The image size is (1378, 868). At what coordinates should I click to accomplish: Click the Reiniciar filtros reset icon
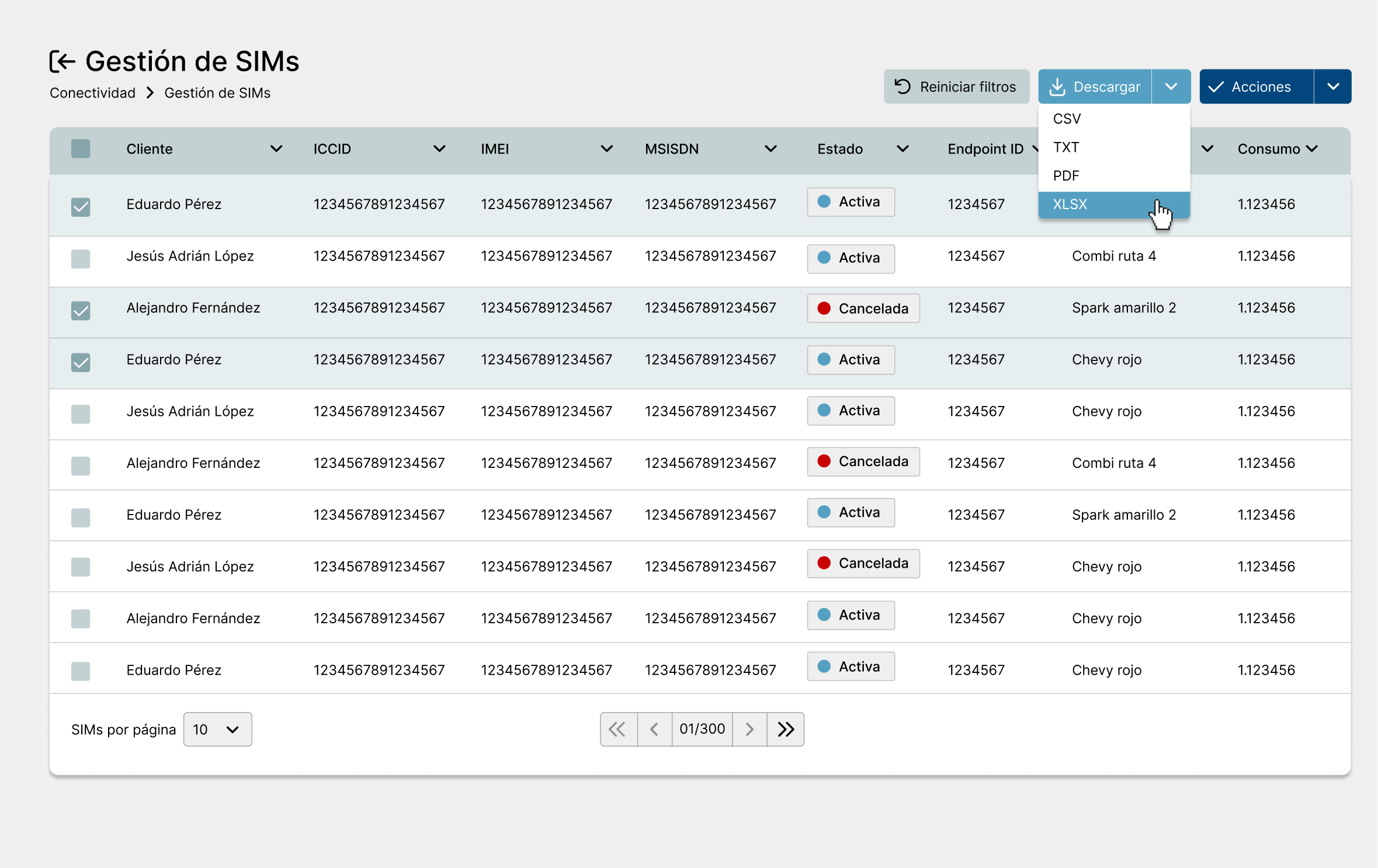point(903,87)
